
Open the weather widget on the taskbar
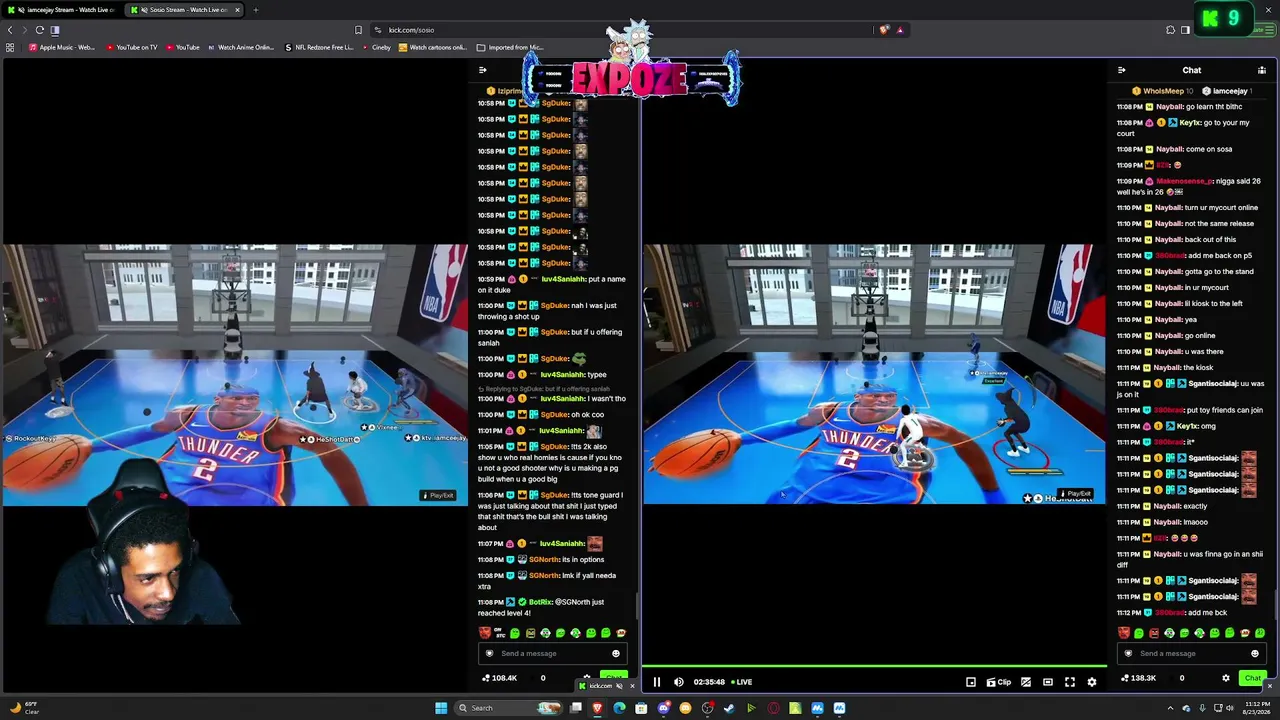[24, 708]
